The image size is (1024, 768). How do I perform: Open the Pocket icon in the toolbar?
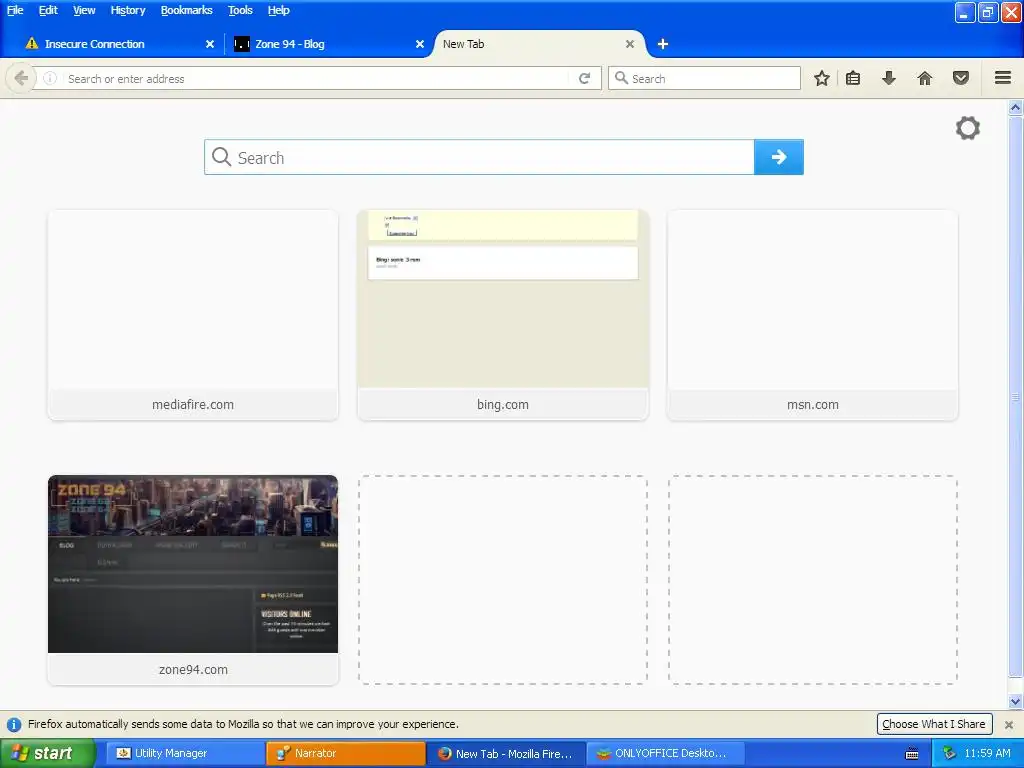pyautogui.click(x=961, y=78)
